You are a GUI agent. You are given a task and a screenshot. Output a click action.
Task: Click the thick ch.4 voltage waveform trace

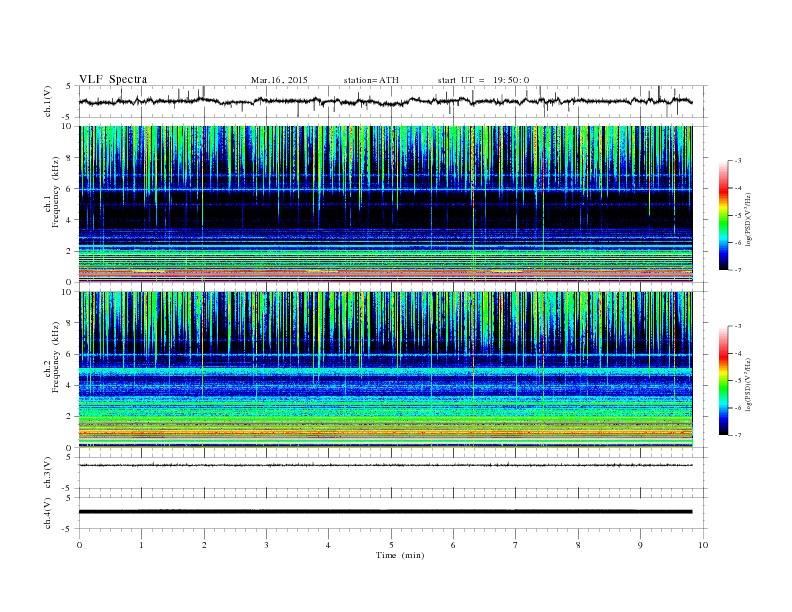[385, 512]
